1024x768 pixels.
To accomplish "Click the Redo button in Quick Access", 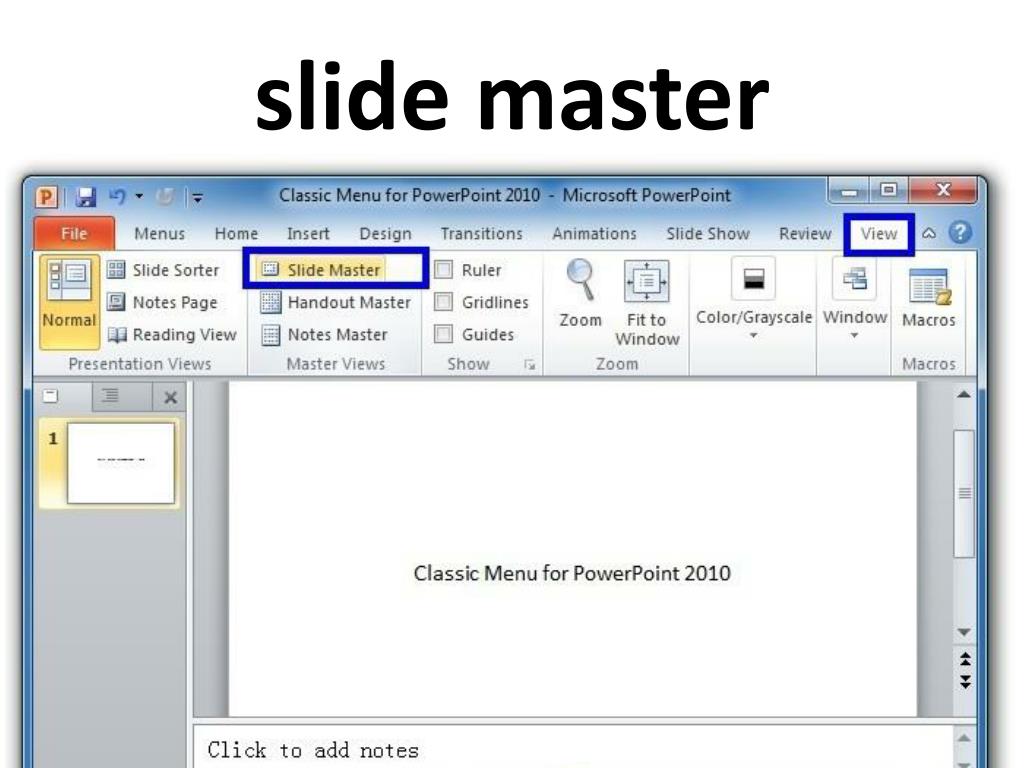I will click(x=165, y=196).
